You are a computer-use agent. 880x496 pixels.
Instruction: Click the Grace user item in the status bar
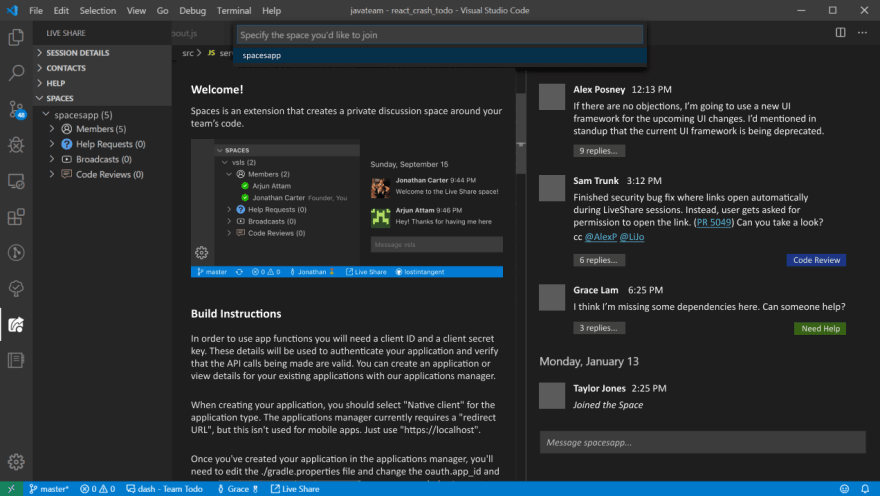237,489
